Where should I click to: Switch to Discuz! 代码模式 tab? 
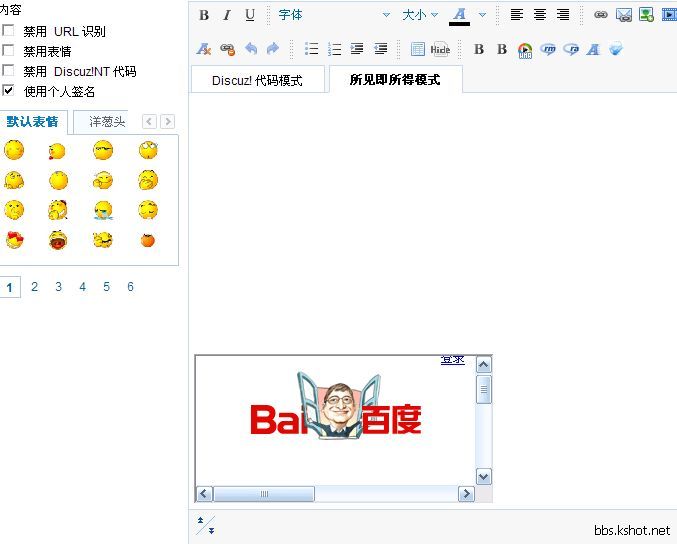(x=257, y=80)
